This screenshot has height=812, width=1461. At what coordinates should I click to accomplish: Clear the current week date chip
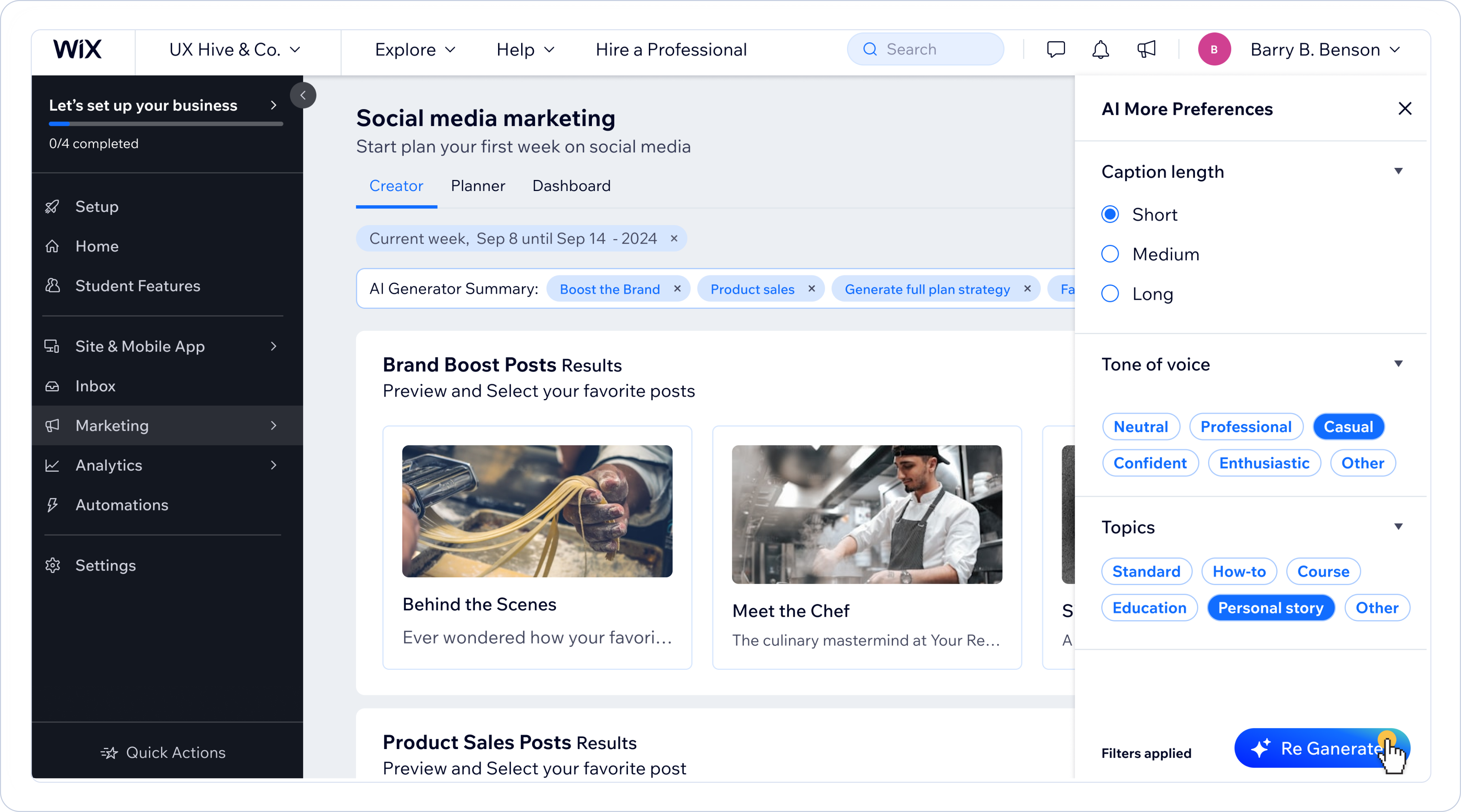coord(674,239)
